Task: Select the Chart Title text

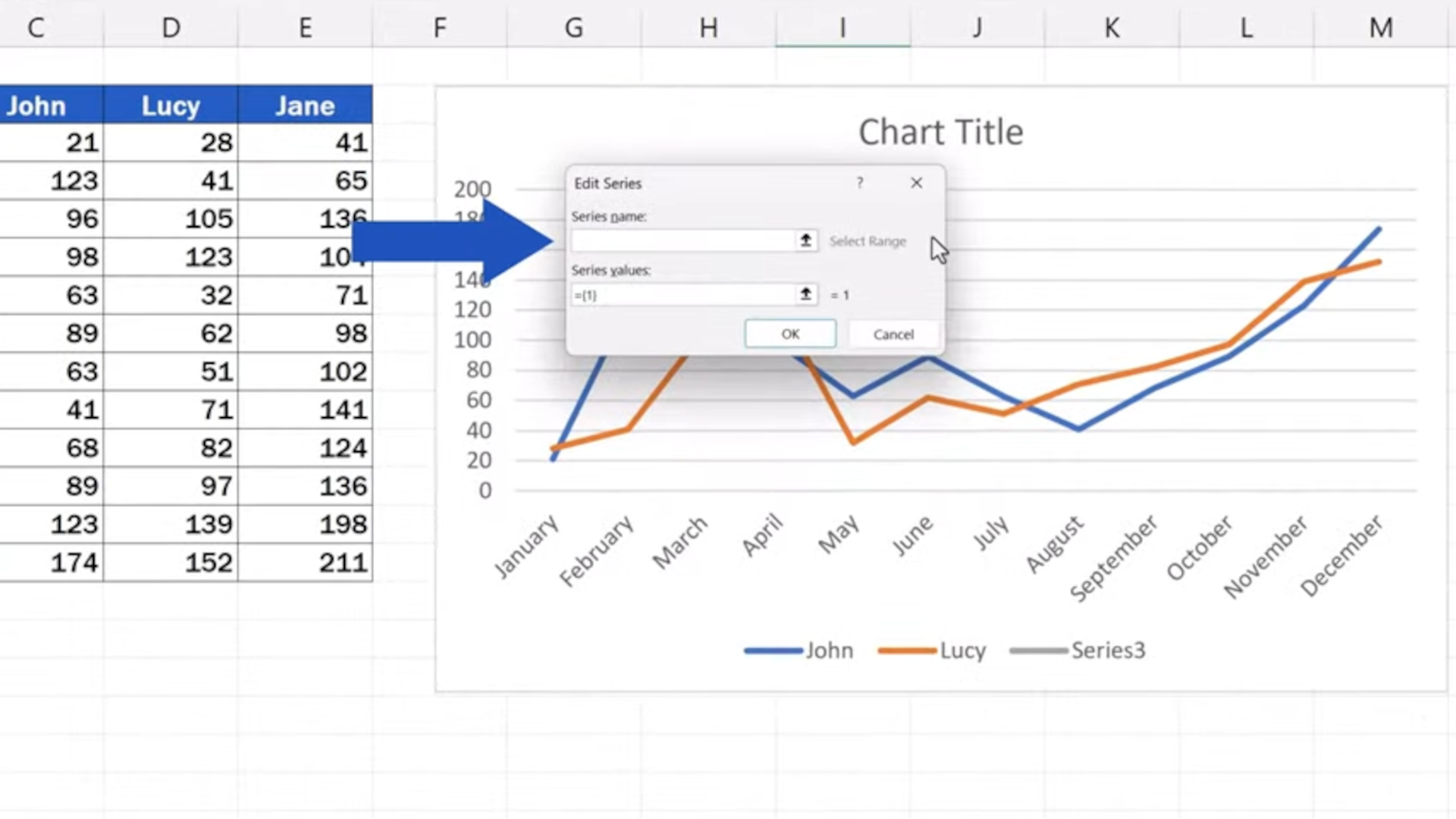Action: pos(940,131)
